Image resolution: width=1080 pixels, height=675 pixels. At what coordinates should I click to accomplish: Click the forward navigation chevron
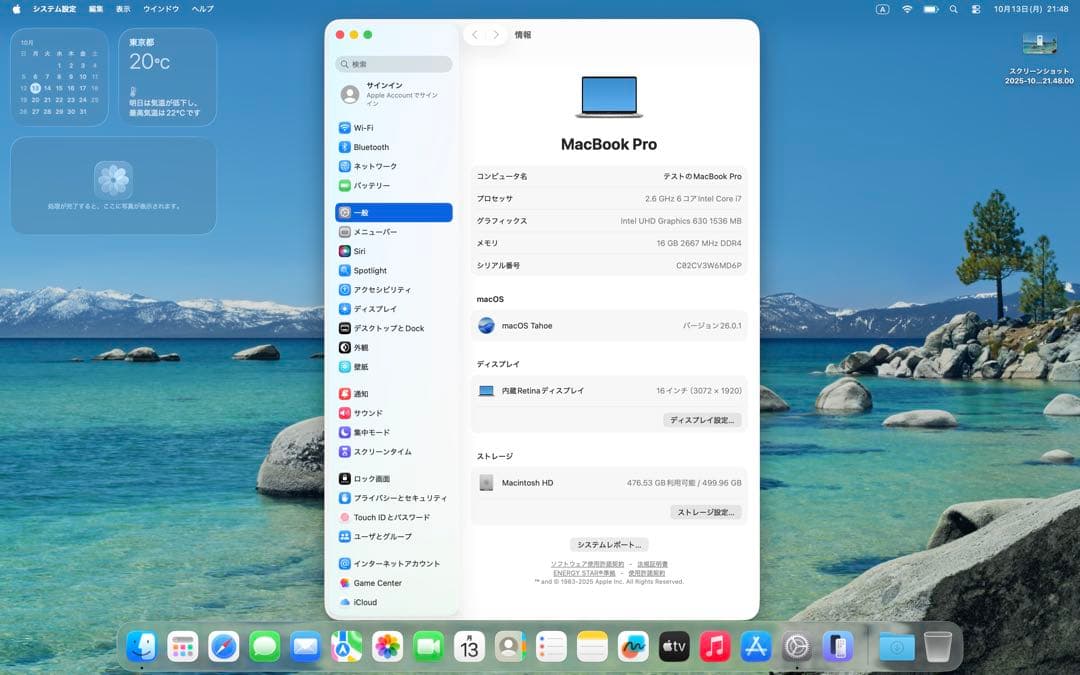pos(496,33)
